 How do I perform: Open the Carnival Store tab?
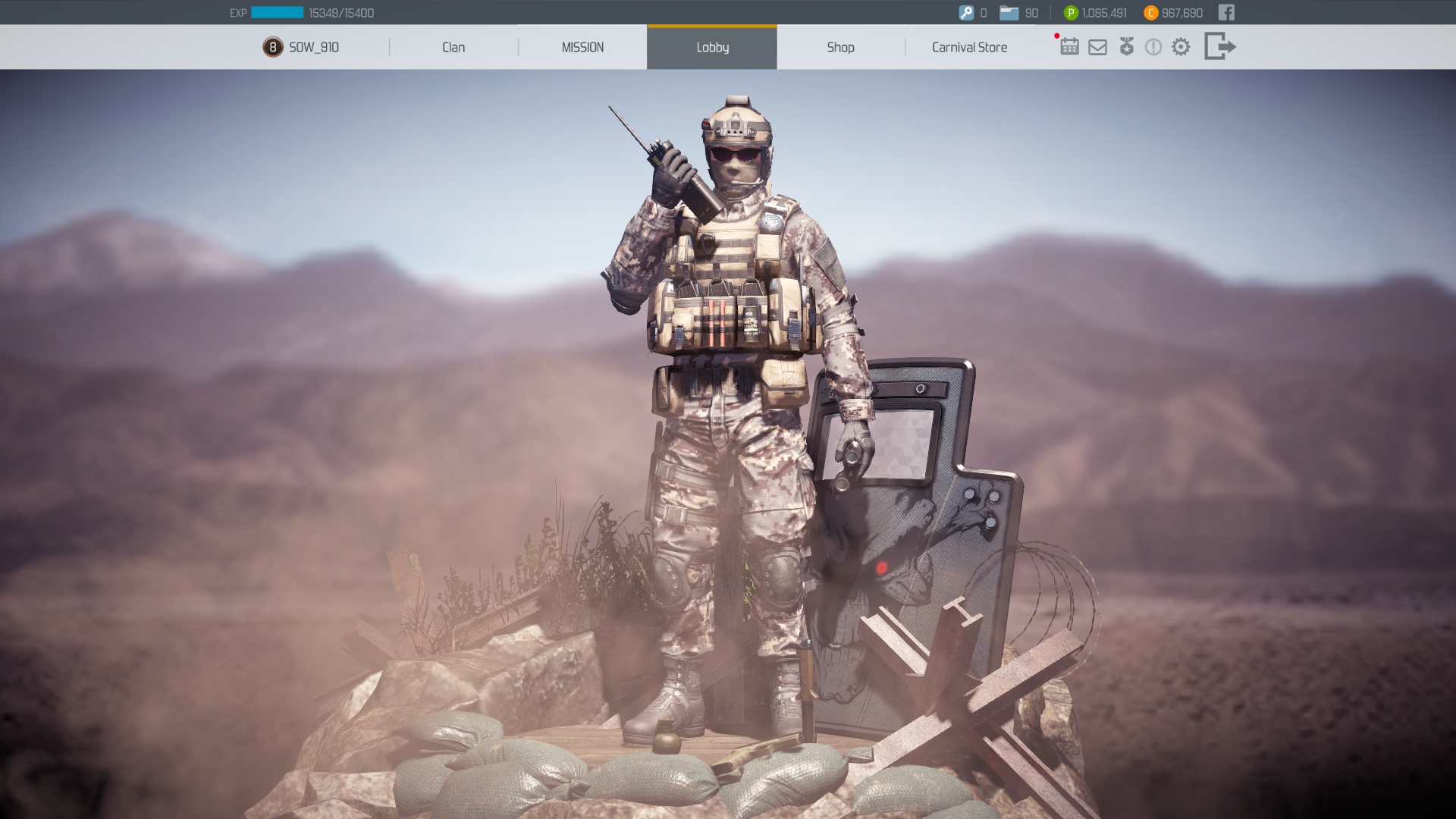pyautogui.click(x=969, y=47)
